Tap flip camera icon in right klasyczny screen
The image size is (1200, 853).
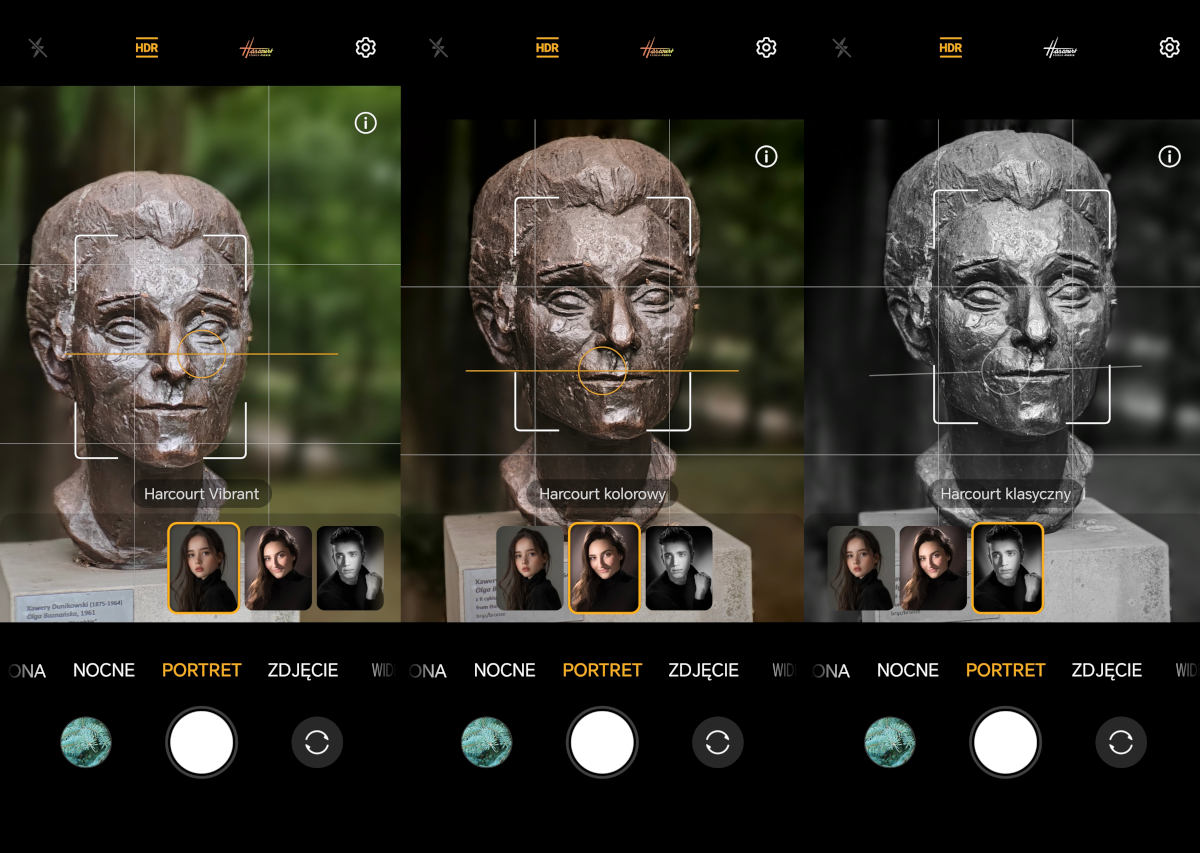1121,743
